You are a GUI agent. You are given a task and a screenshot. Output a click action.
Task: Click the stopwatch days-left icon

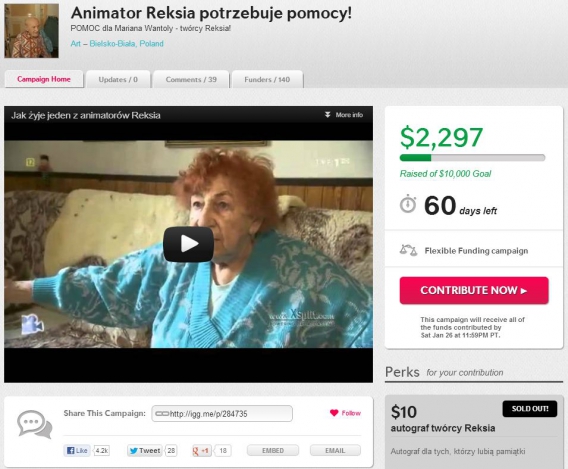pos(408,204)
